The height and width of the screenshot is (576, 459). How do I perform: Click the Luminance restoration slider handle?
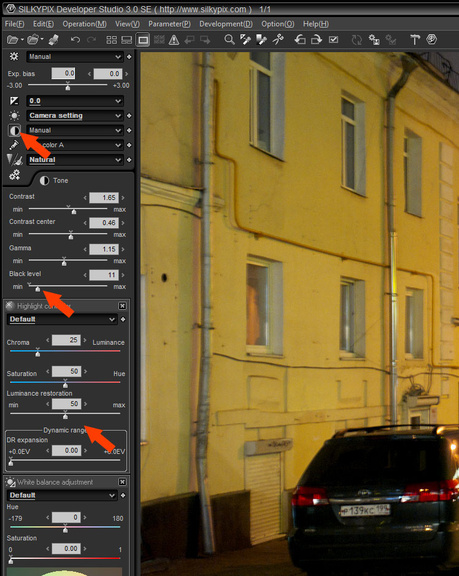[65, 415]
